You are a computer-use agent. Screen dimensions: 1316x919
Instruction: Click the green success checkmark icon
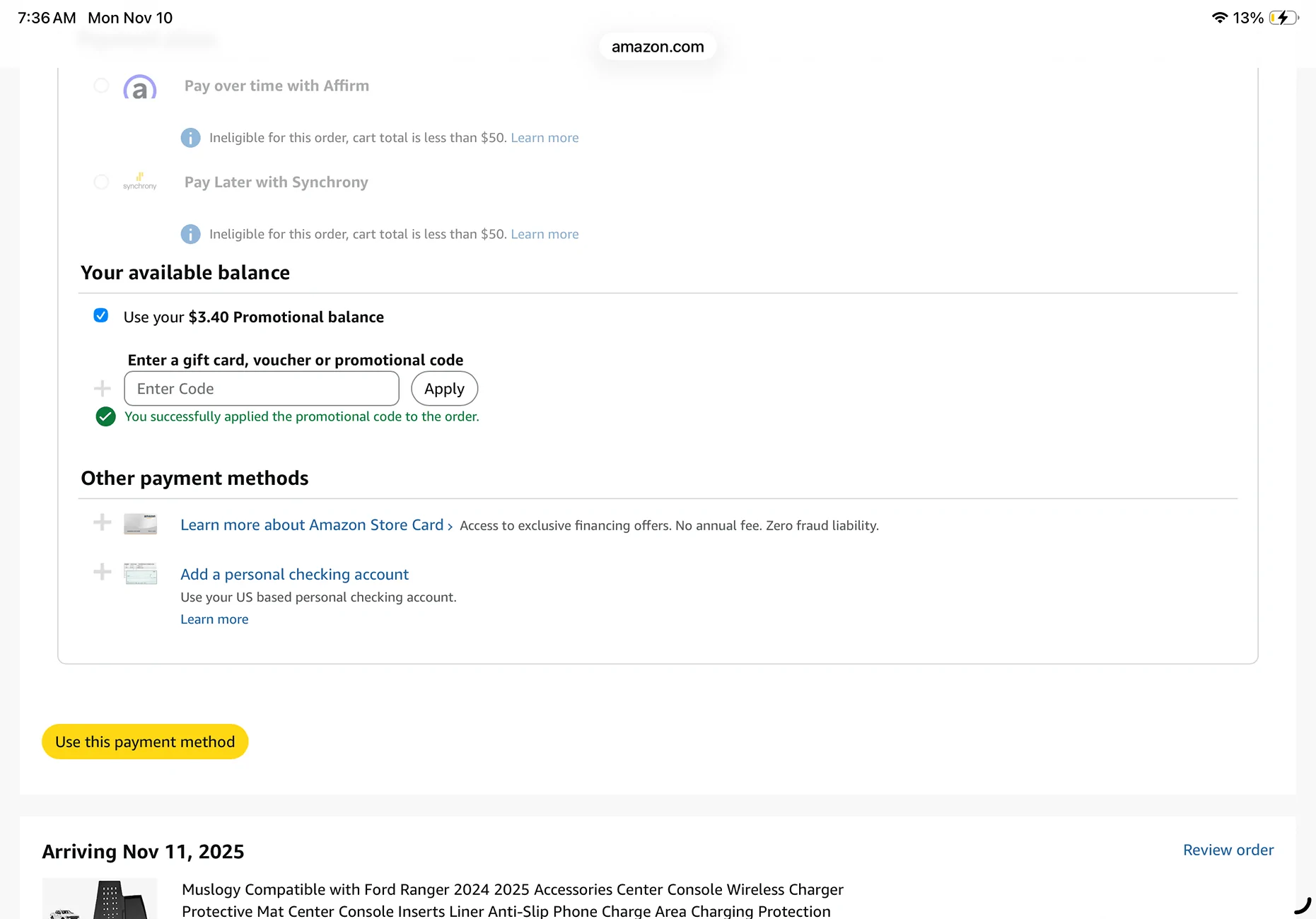point(105,417)
